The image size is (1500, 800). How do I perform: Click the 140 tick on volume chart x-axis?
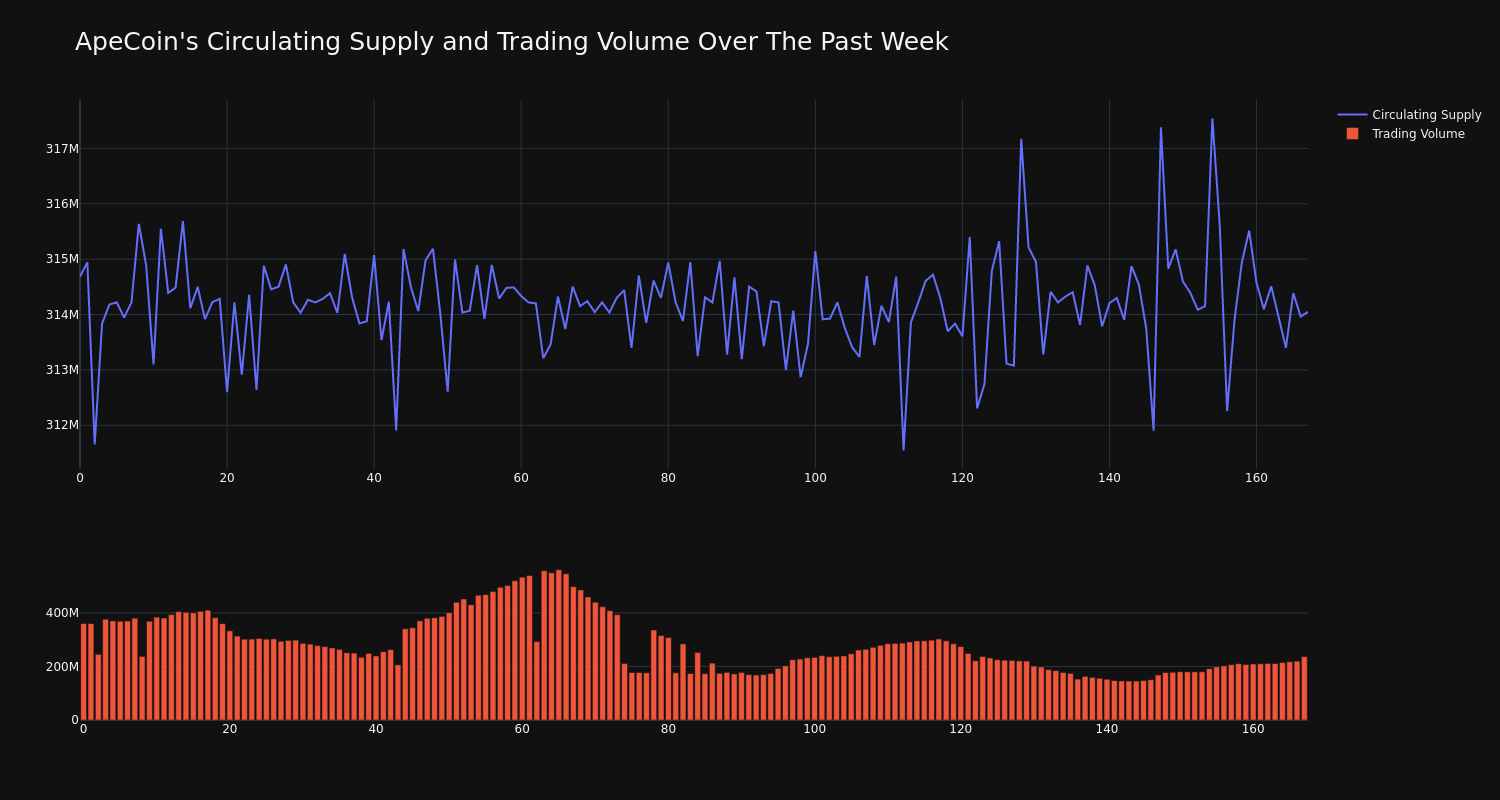click(x=1107, y=729)
